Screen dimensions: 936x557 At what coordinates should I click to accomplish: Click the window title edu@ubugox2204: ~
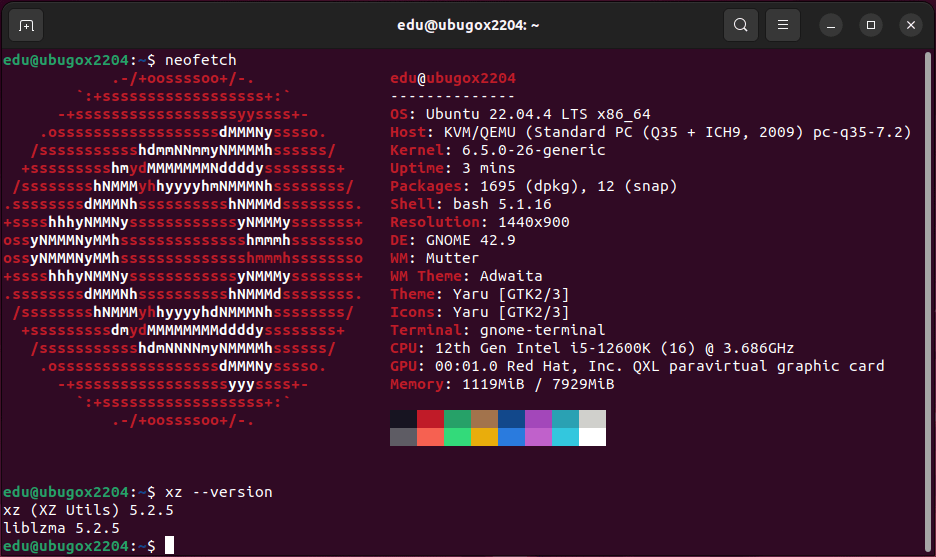click(x=467, y=25)
